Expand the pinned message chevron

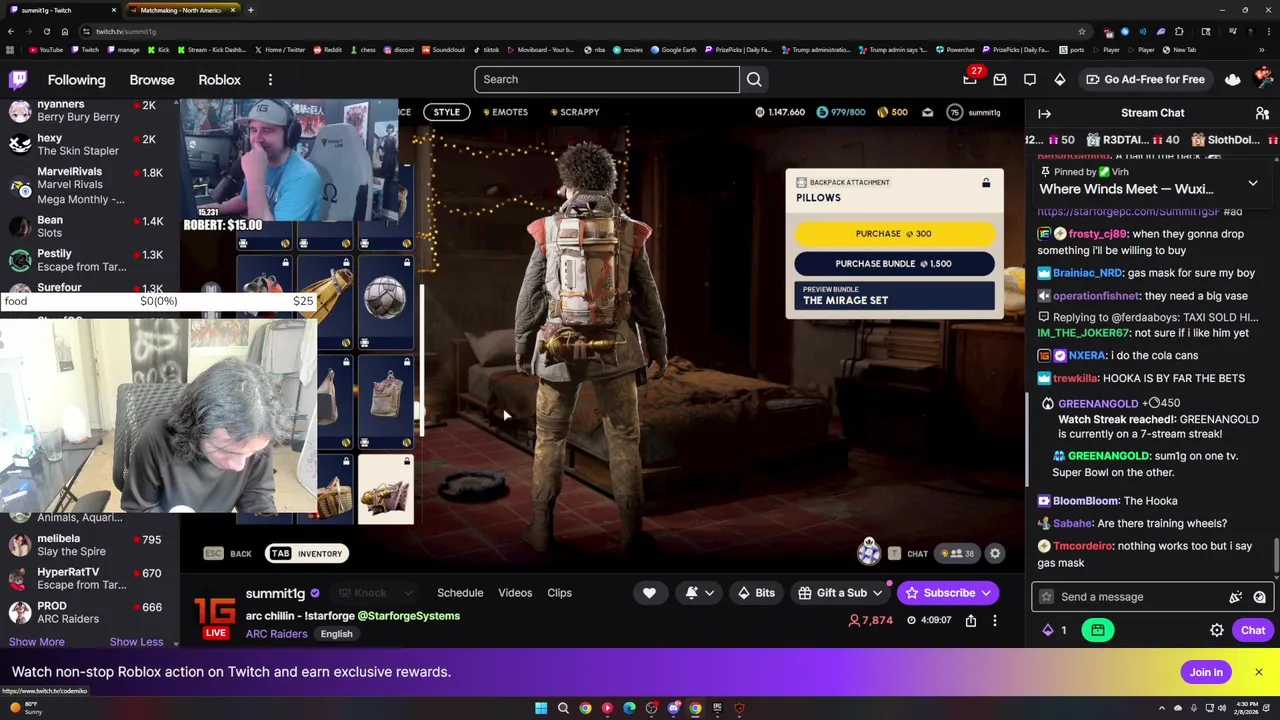coord(1252,184)
